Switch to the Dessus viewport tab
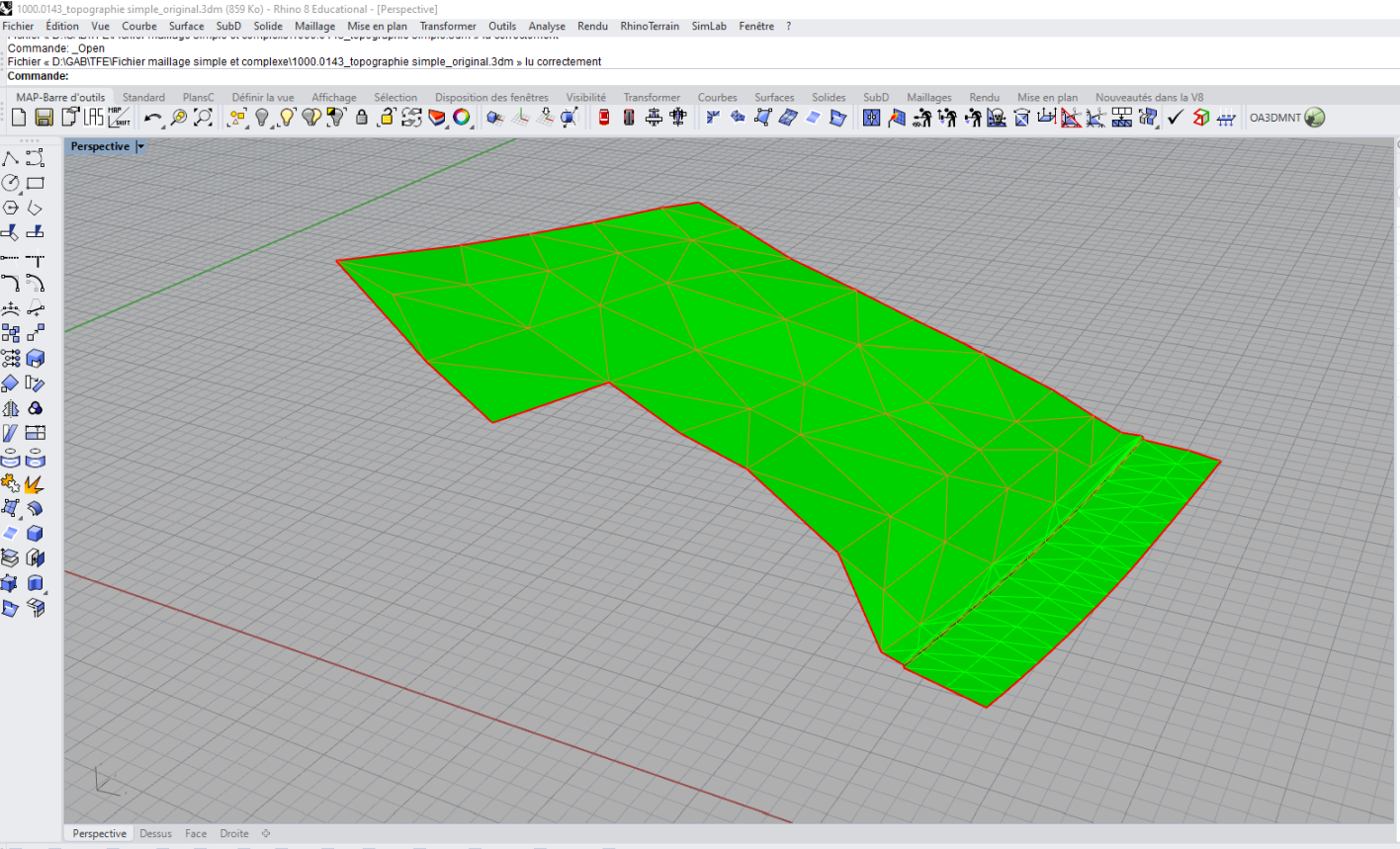1400x849 pixels. pyautogui.click(x=155, y=833)
